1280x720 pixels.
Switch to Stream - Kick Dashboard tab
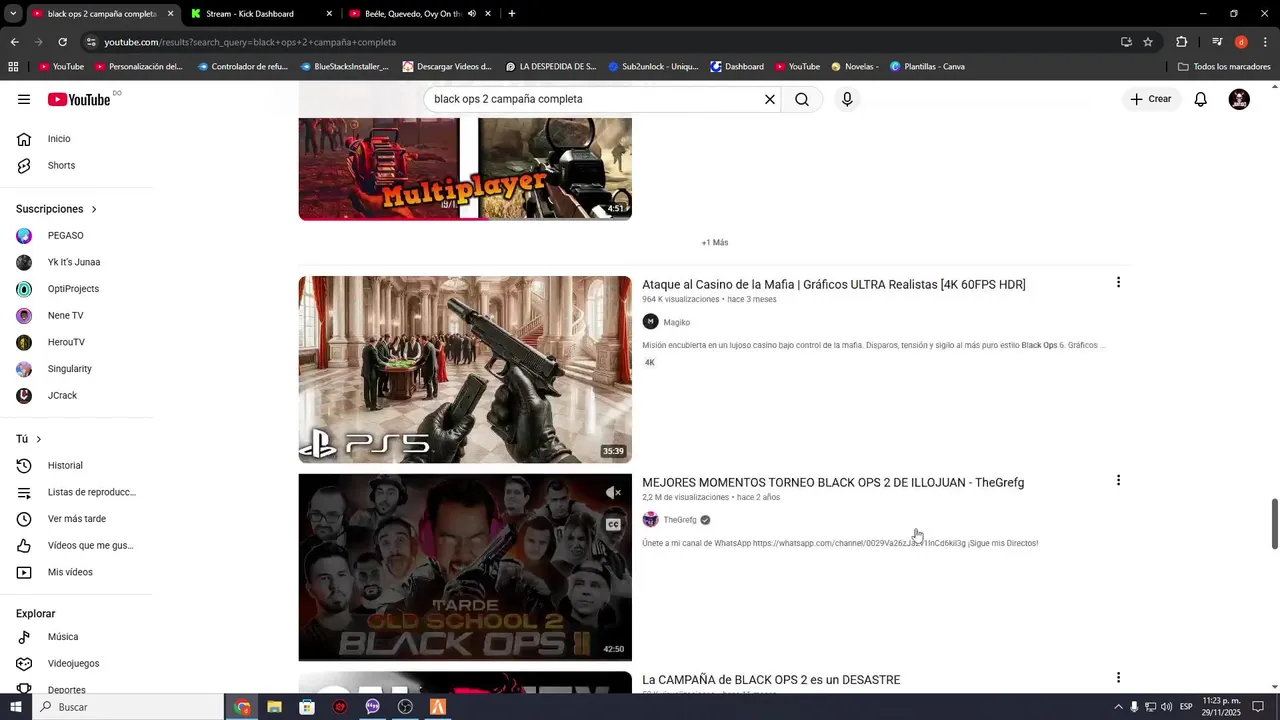[x=260, y=14]
